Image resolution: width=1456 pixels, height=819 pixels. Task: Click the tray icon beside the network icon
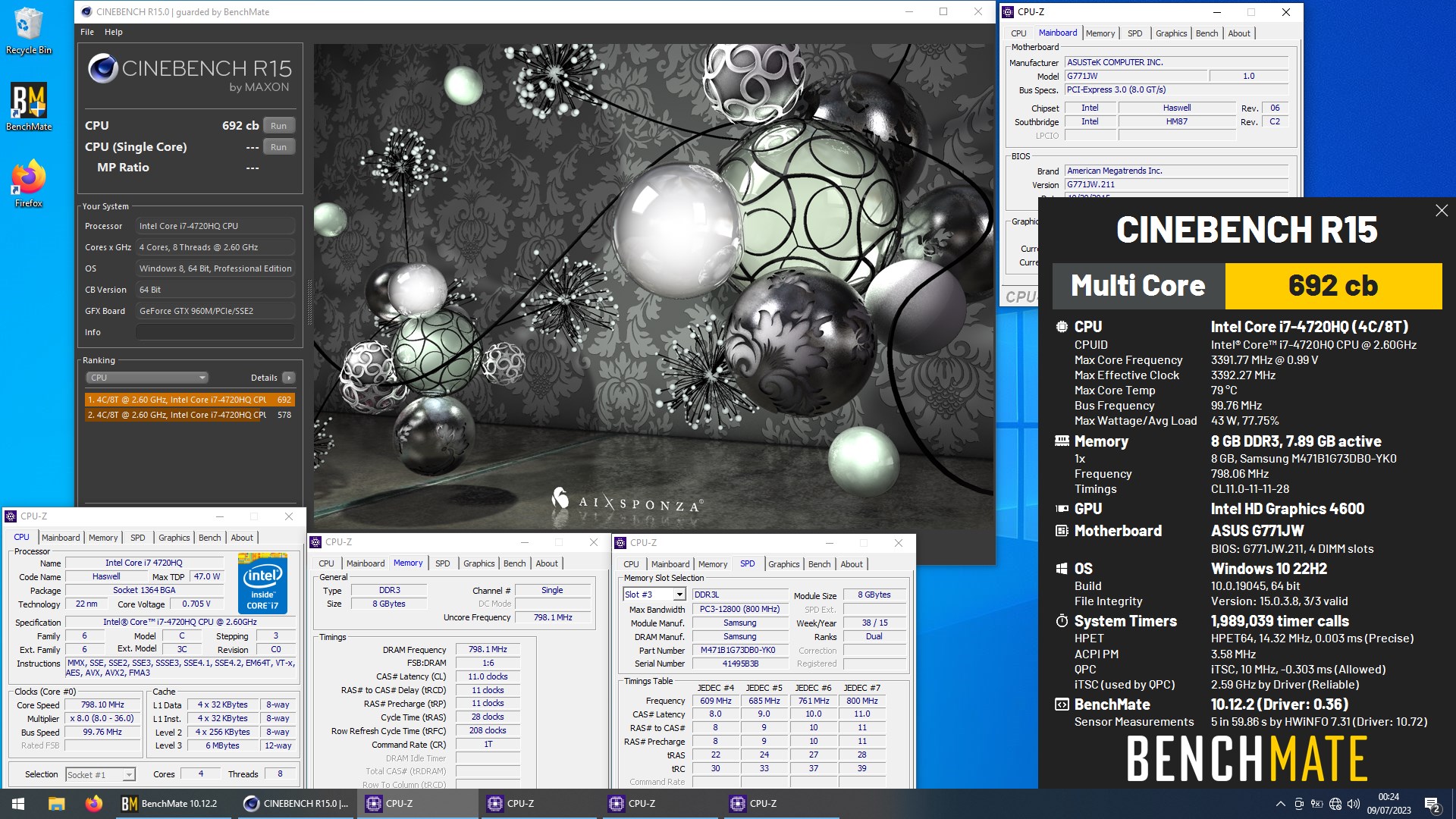pyautogui.click(x=1316, y=804)
